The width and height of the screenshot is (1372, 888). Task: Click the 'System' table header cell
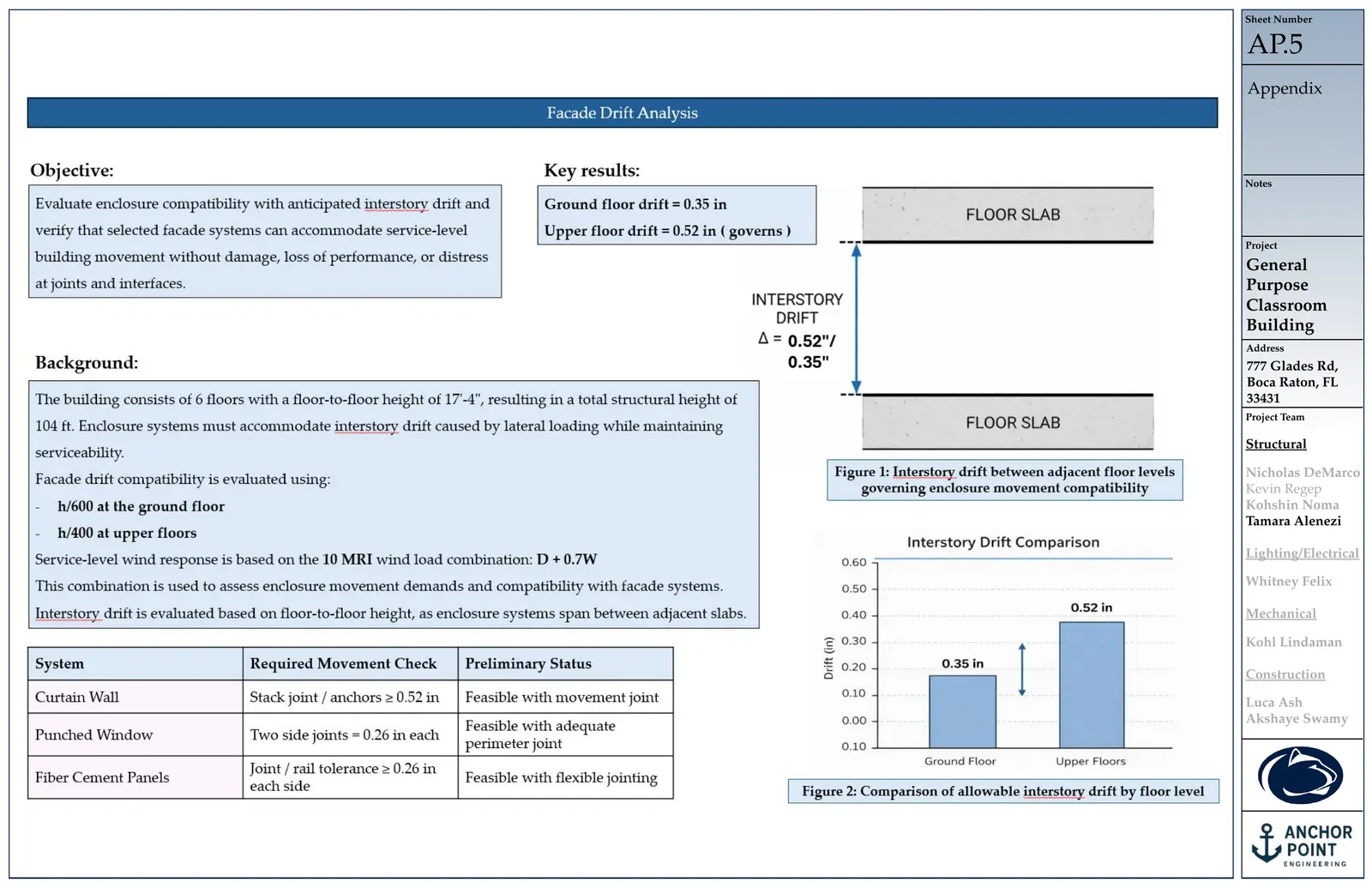point(135,663)
